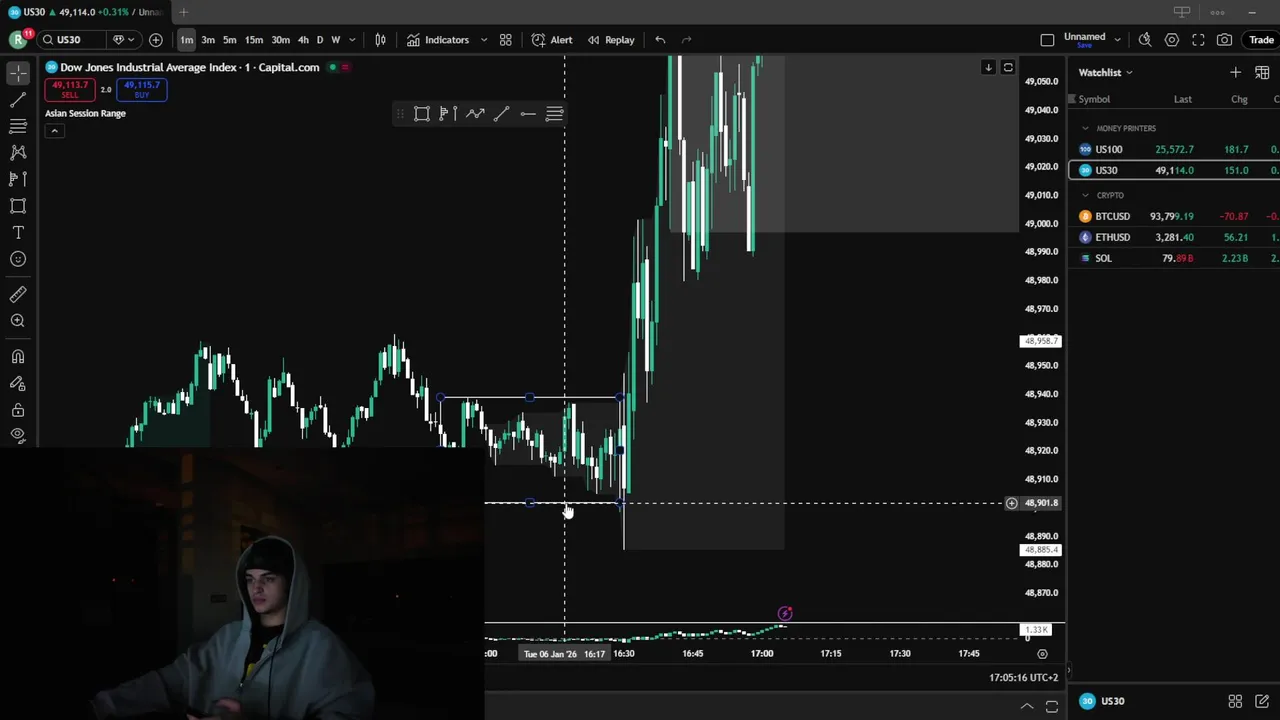Collapse the indicator legend arrow under Asian Session Range
Viewport: 1280px width, 720px height.
54,131
